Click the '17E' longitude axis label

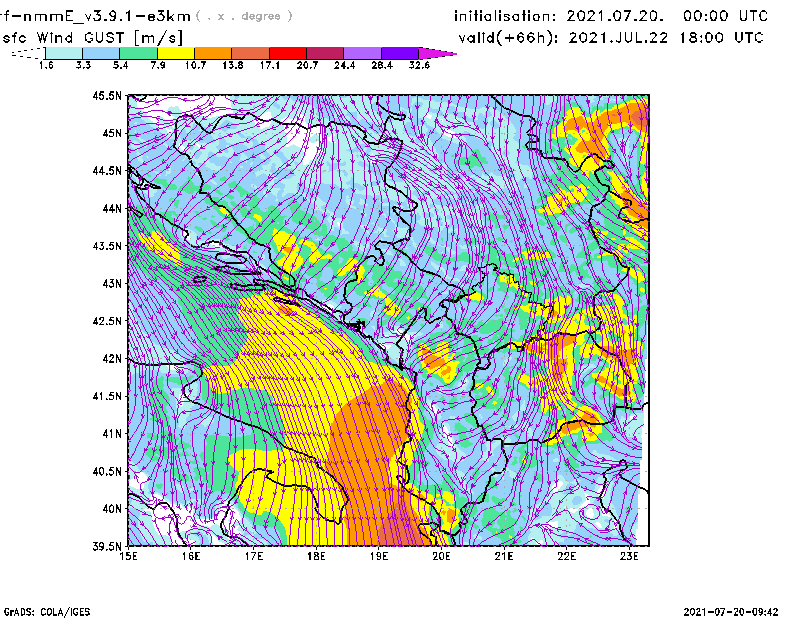[x=254, y=556]
